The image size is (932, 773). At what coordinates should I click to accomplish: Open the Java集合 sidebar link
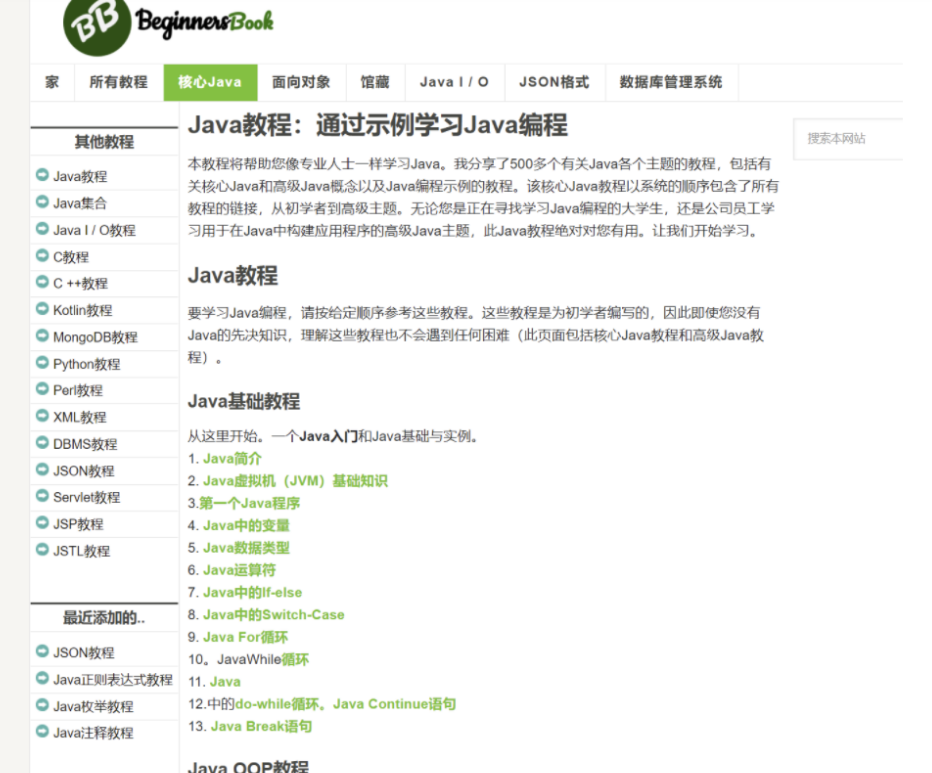pyautogui.click(x=80, y=203)
